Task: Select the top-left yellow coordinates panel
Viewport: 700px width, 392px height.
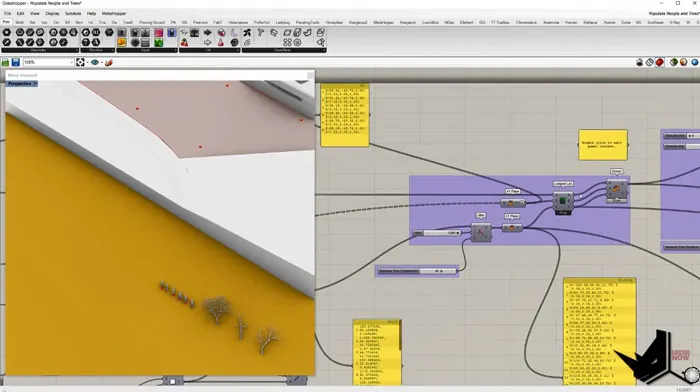Action: pyautogui.click(x=345, y=114)
